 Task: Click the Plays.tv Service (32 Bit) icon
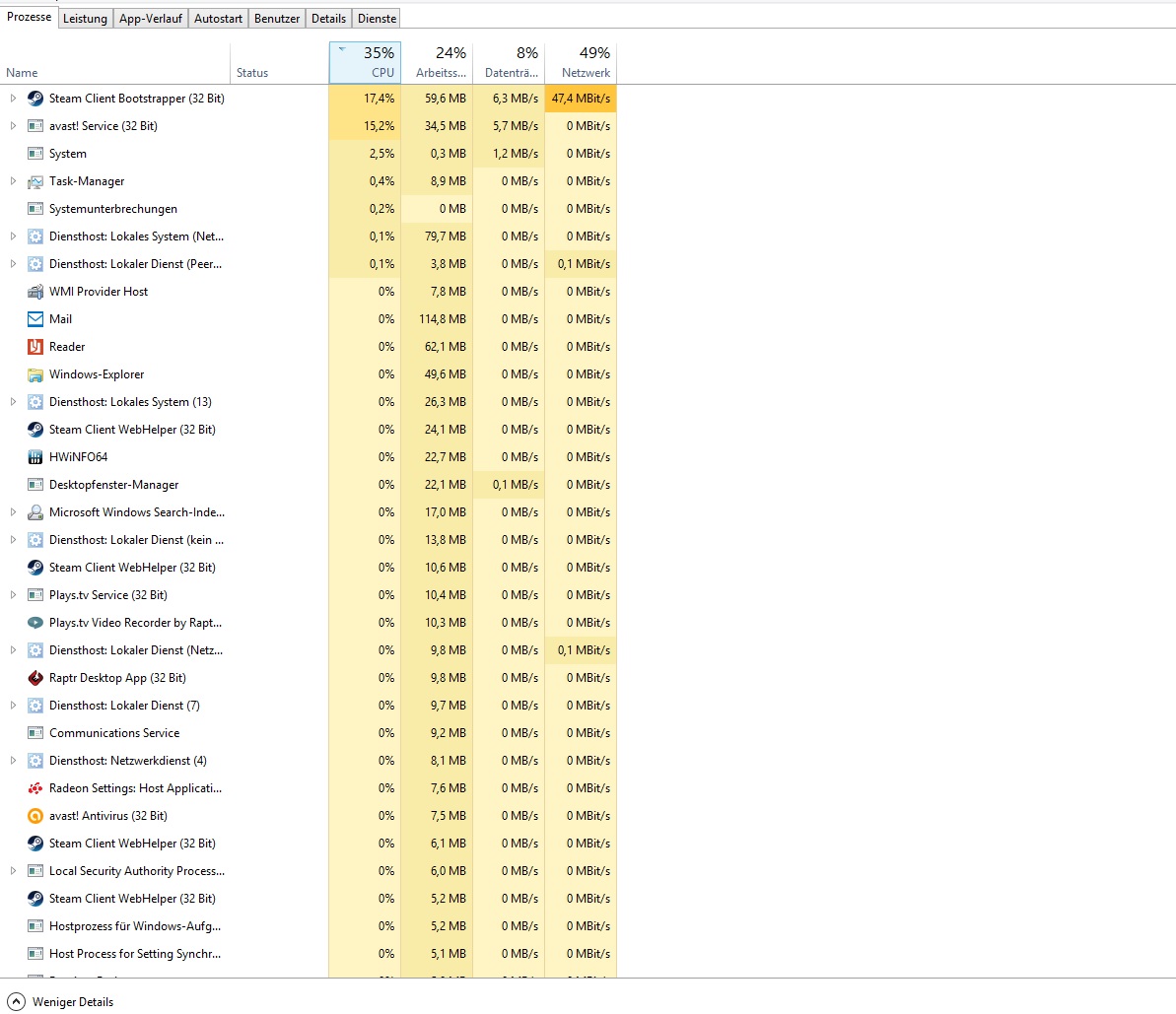click(x=35, y=595)
